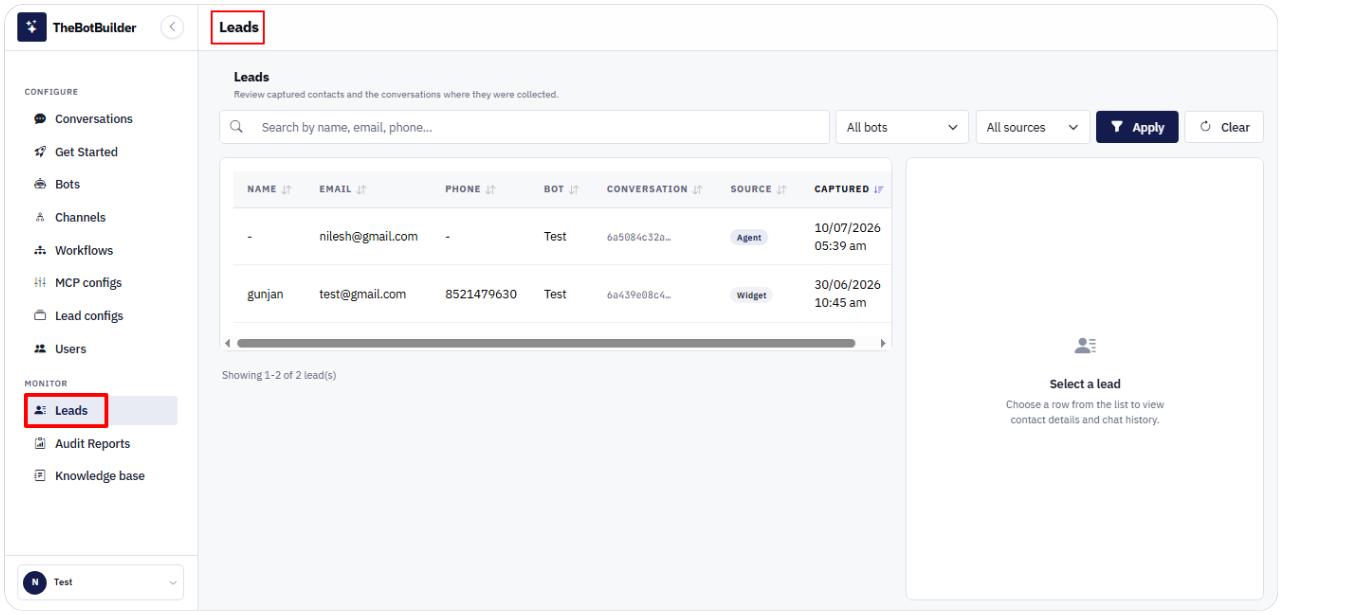Sort by the Email column arrows
This screenshot has height=615, width=1366.
[x=361, y=189]
